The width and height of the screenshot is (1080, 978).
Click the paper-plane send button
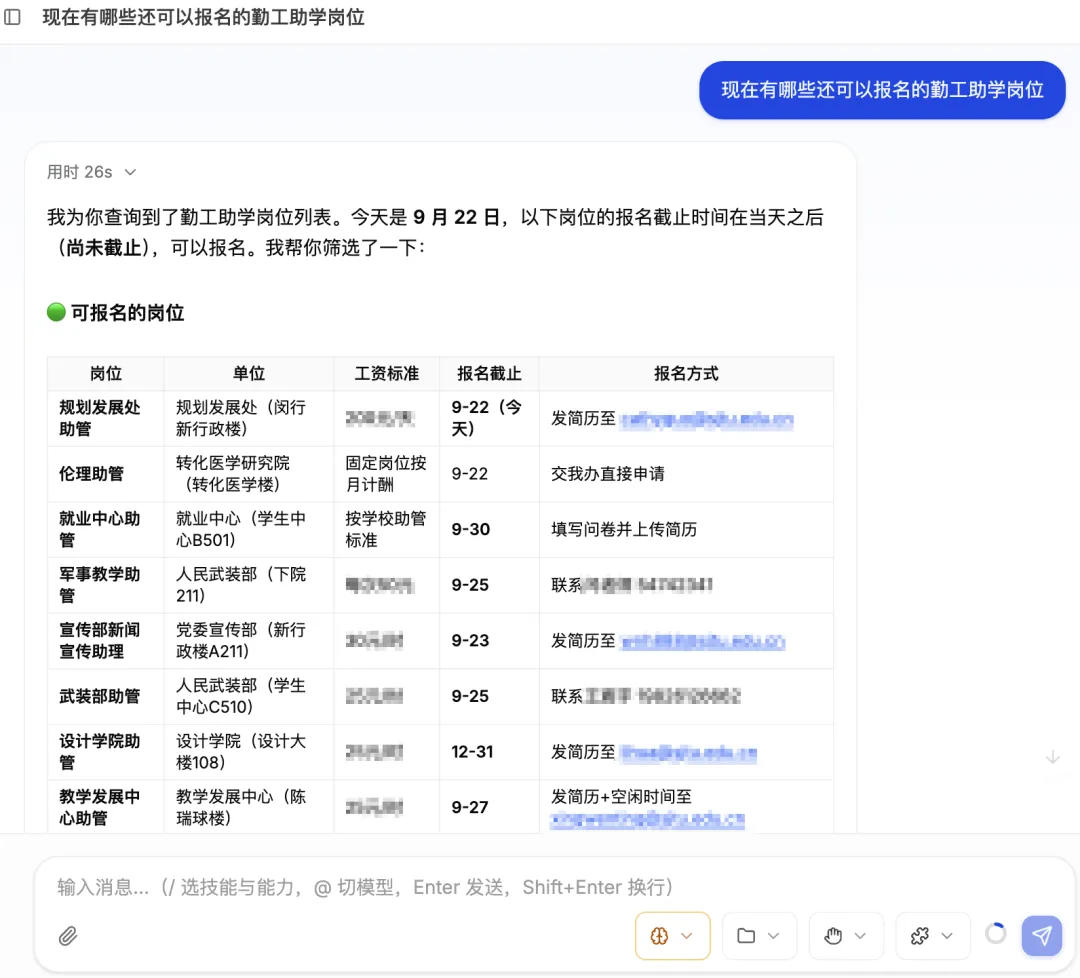[x=1041, y=935]
